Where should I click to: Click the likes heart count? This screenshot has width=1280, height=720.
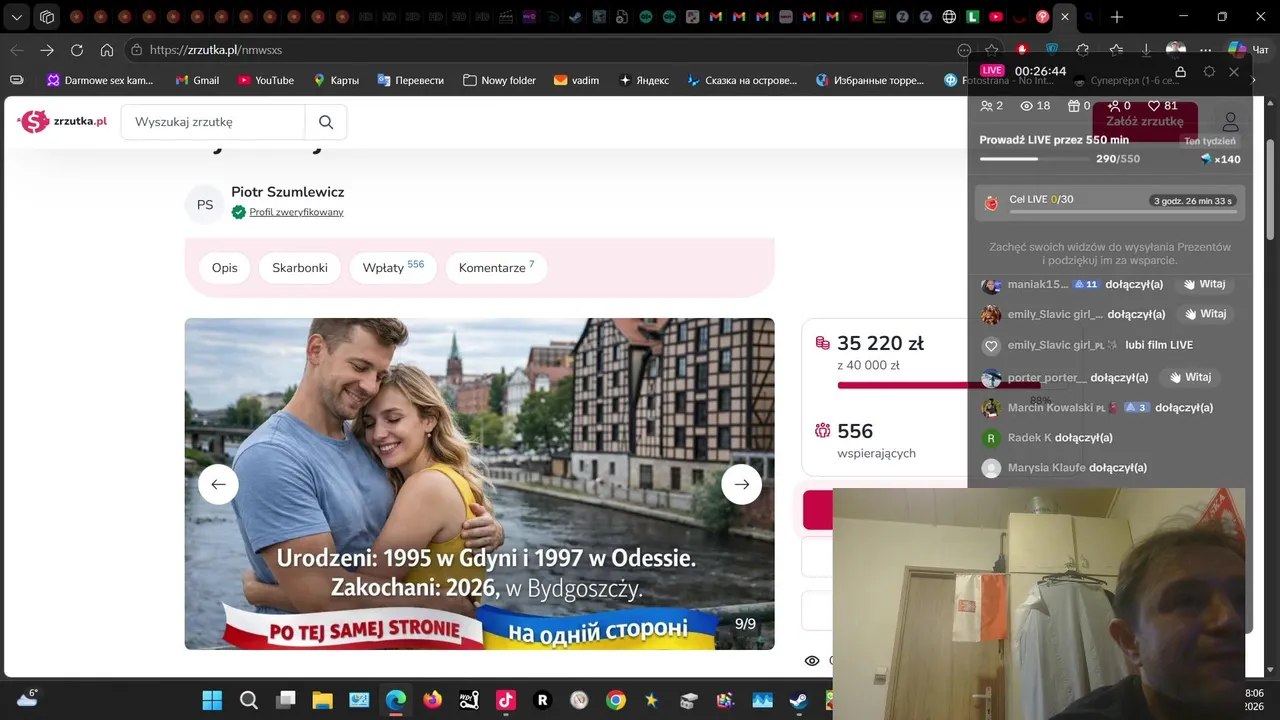coord(1162,106)
